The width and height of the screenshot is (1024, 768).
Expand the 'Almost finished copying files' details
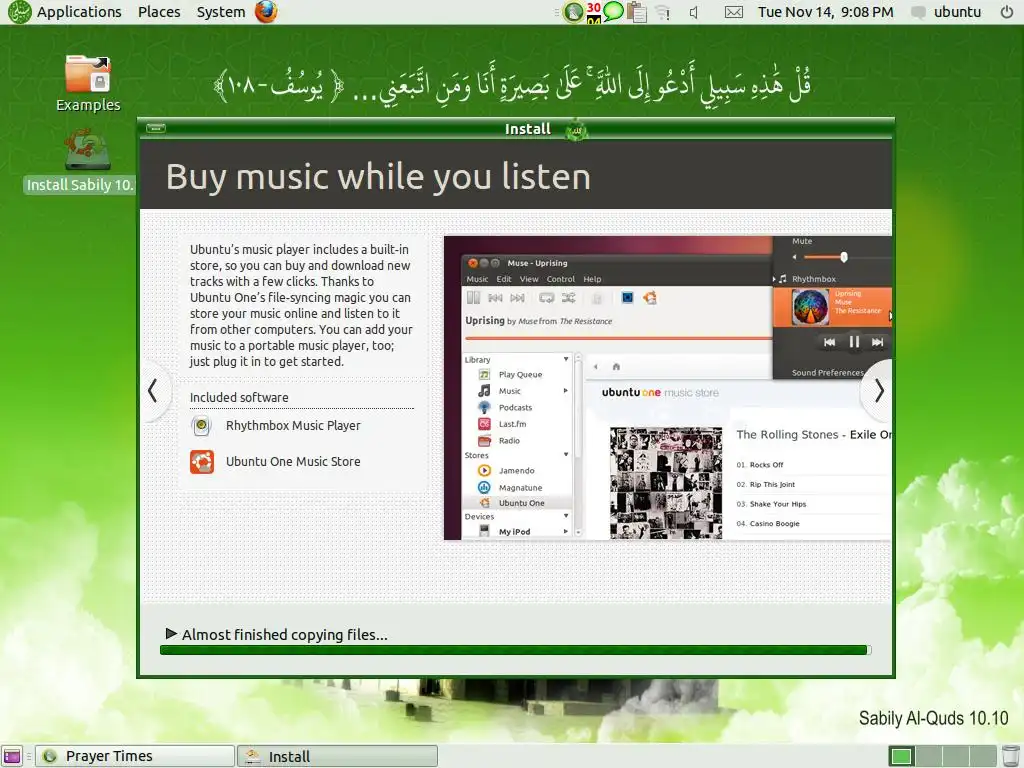(171, 633)
